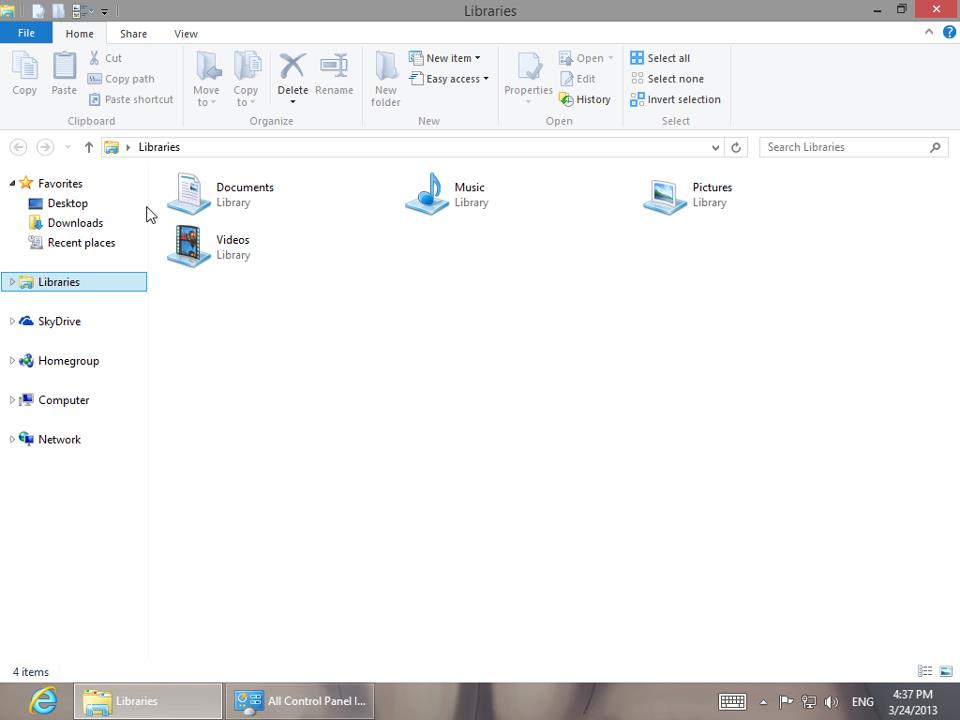Click the blue Help question mark icon

(x=949, y=32)
